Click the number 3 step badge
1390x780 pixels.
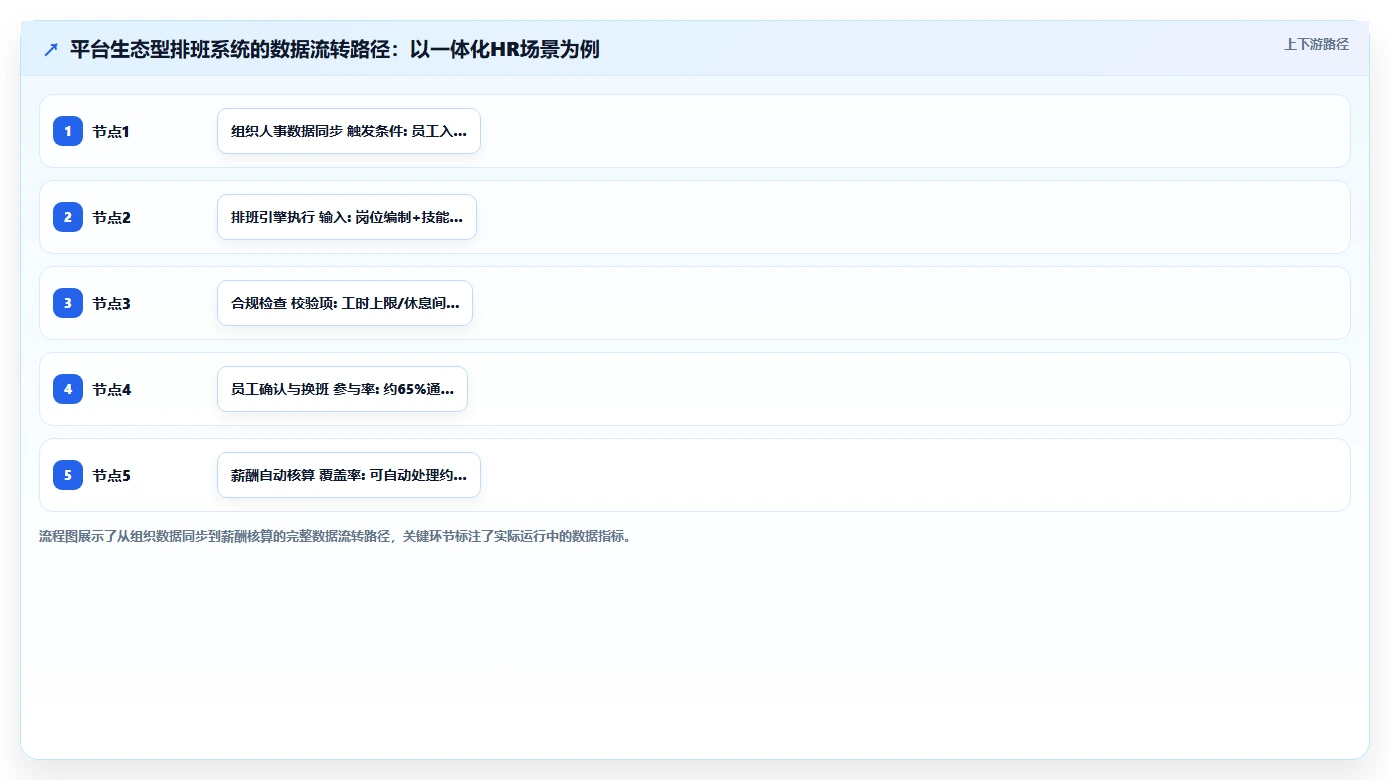coord(68,303)
